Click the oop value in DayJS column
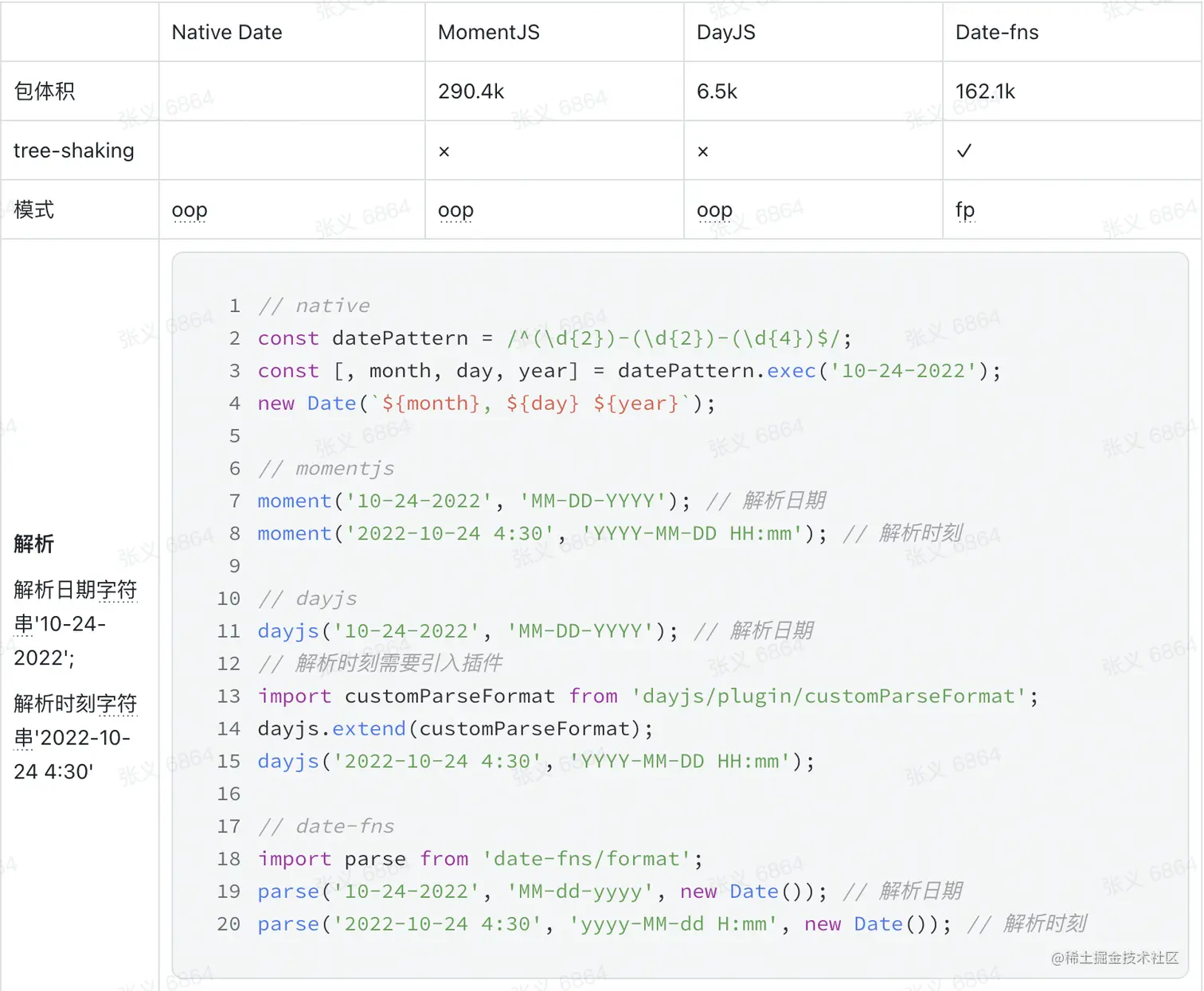This screenshot has height=991, width=1204. pyautogui.click(x=714, y=210)
